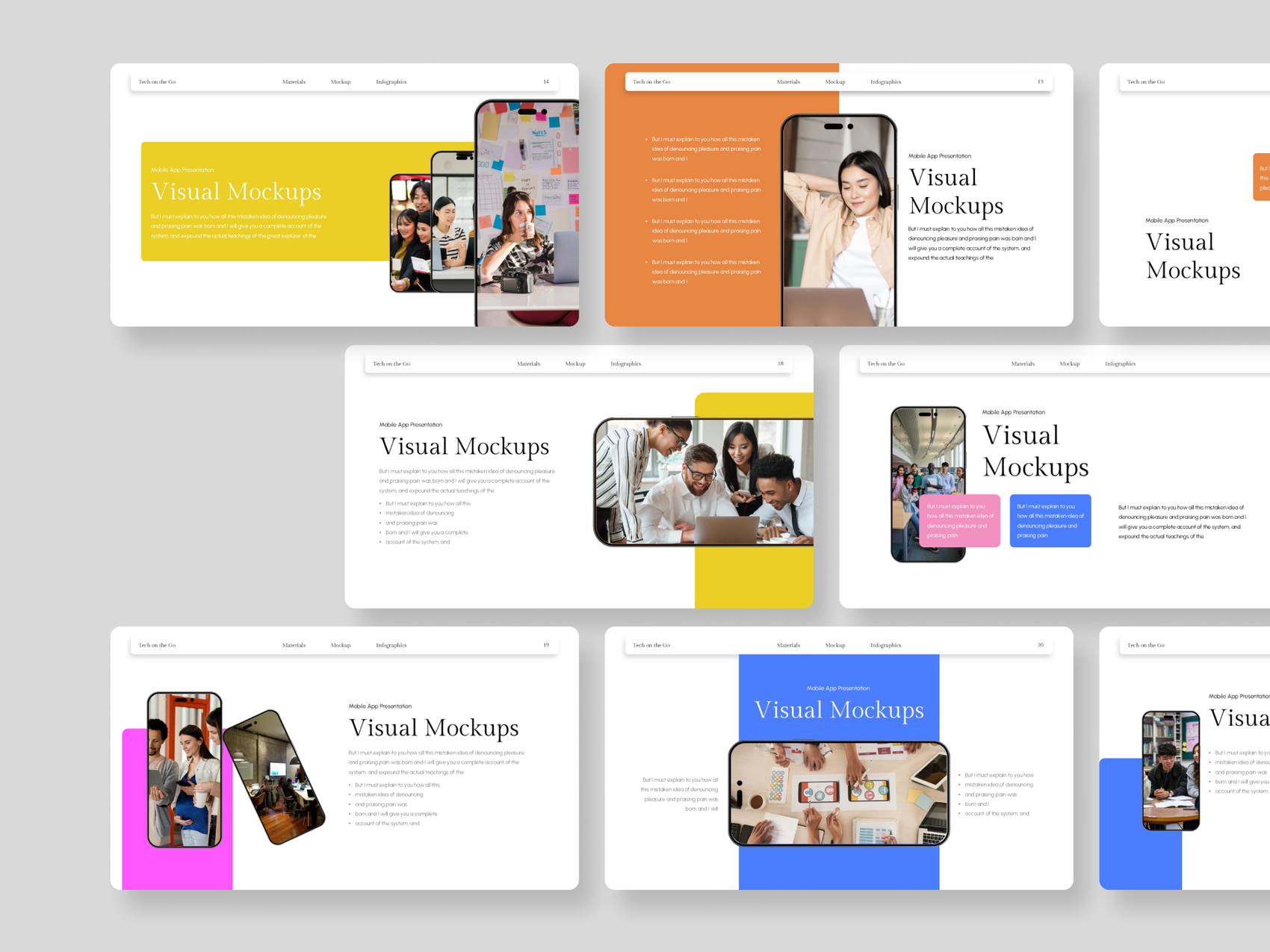1270x952 pixels.
Task: Select Mockup in slide 14's navigation bar
Action: tap(341, 82)
